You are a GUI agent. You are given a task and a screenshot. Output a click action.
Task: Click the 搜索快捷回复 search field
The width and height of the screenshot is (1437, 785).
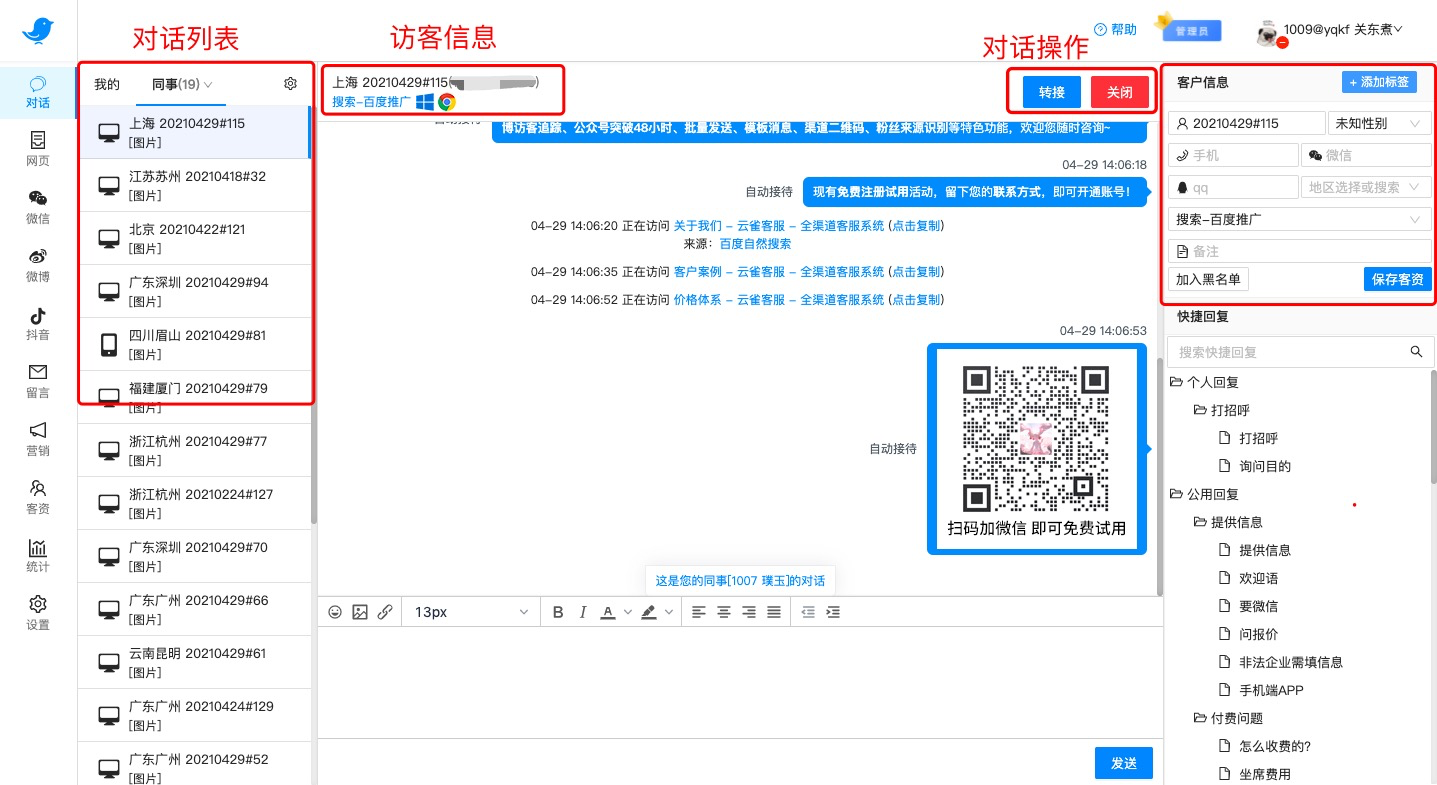[x=1290, y=352]
